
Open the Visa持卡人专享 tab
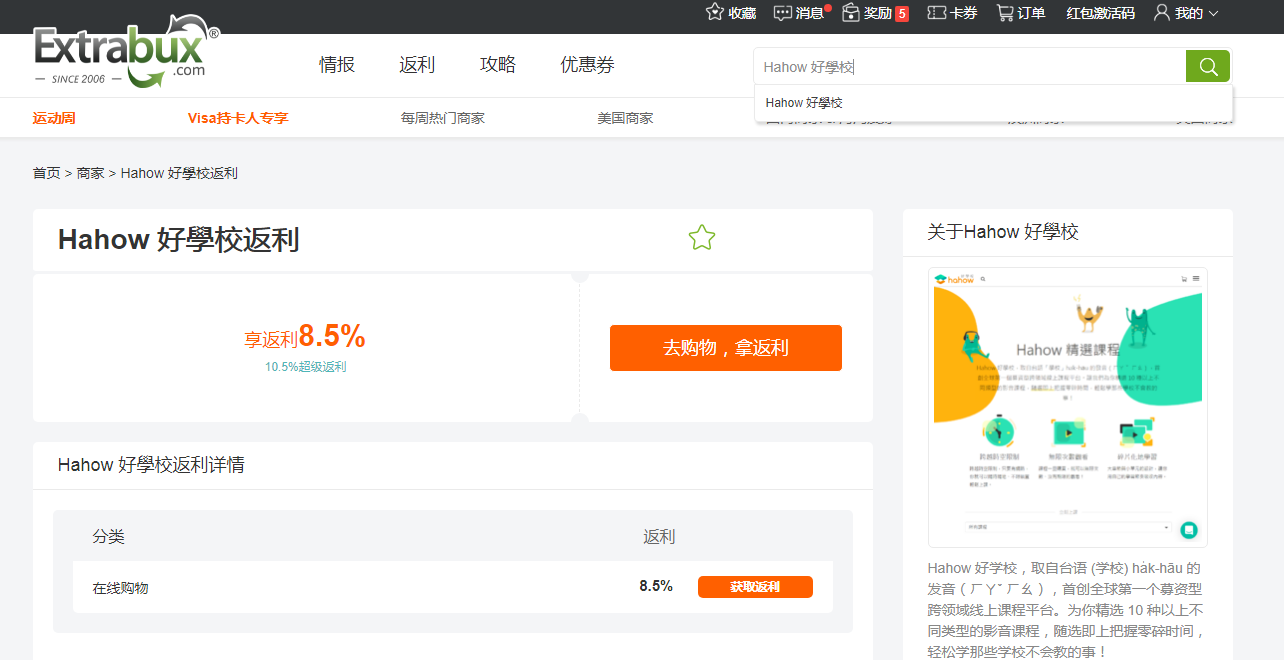238,118
